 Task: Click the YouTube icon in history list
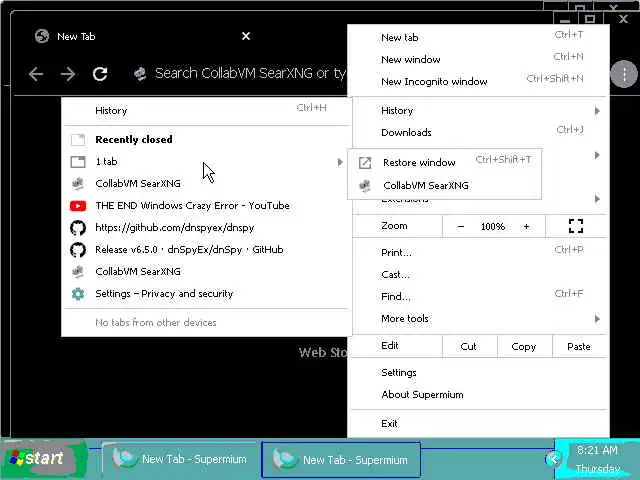(78, 206)
